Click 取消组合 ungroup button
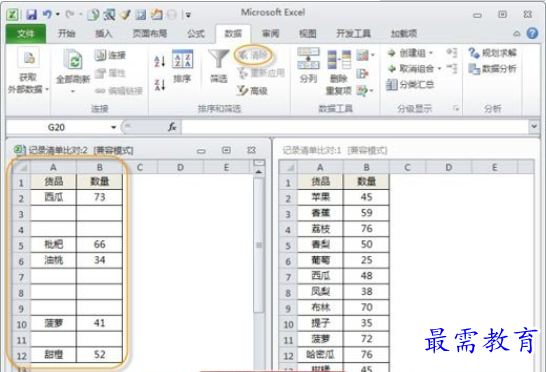 click(x=414, y=69)
